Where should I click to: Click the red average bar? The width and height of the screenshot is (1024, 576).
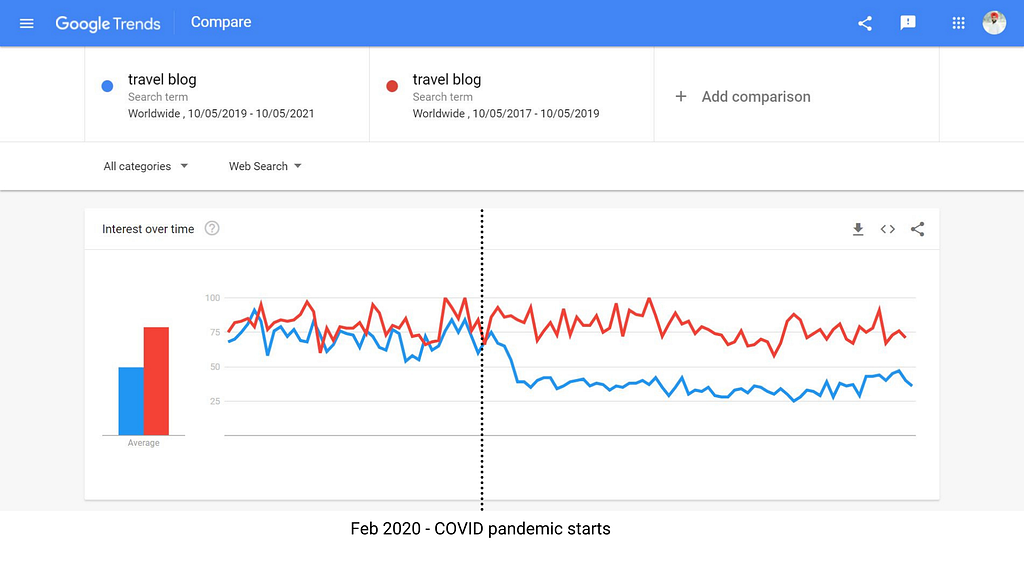(x=156, y=381)
